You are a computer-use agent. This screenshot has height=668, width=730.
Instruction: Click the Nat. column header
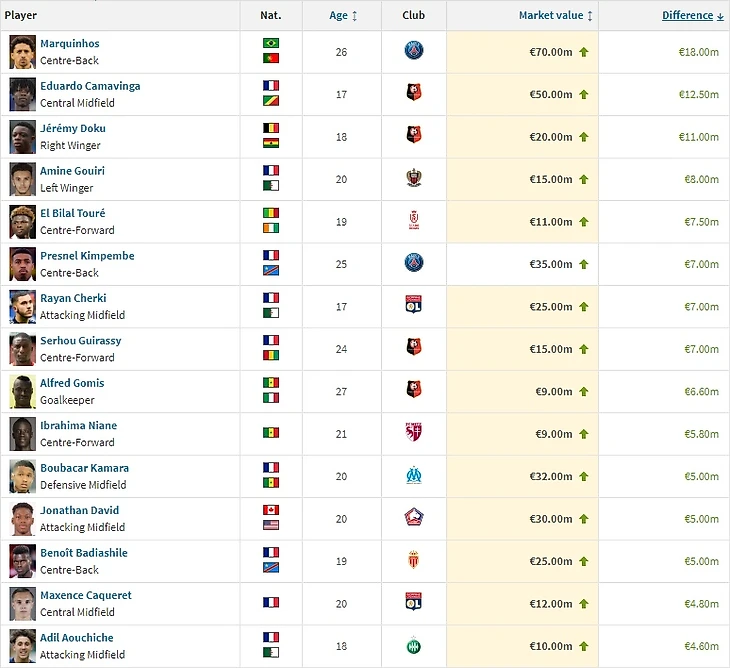tap(270, 16)
